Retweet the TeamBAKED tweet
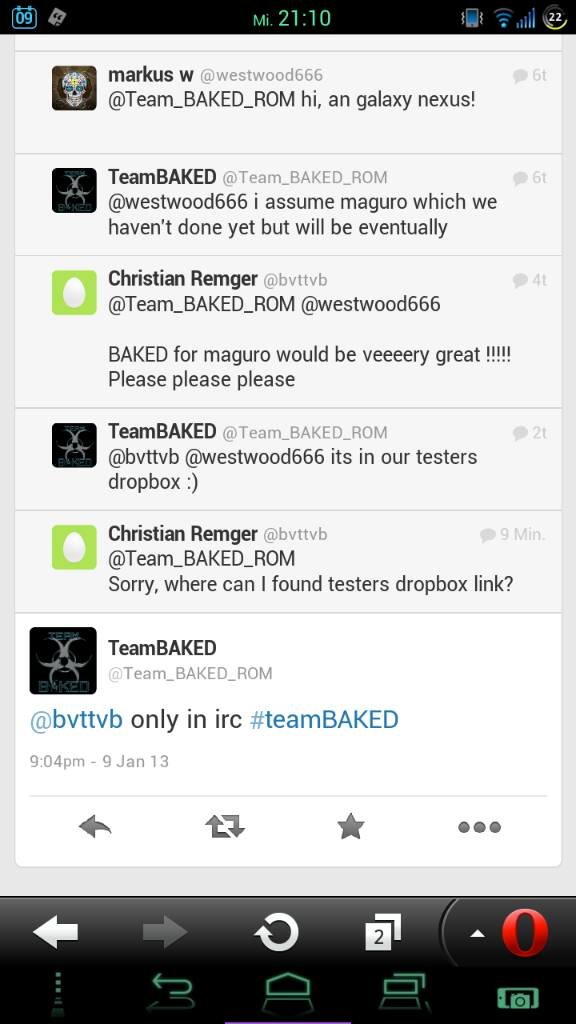Viewport: 576px width, 1024px height. [x=224, y=827]
